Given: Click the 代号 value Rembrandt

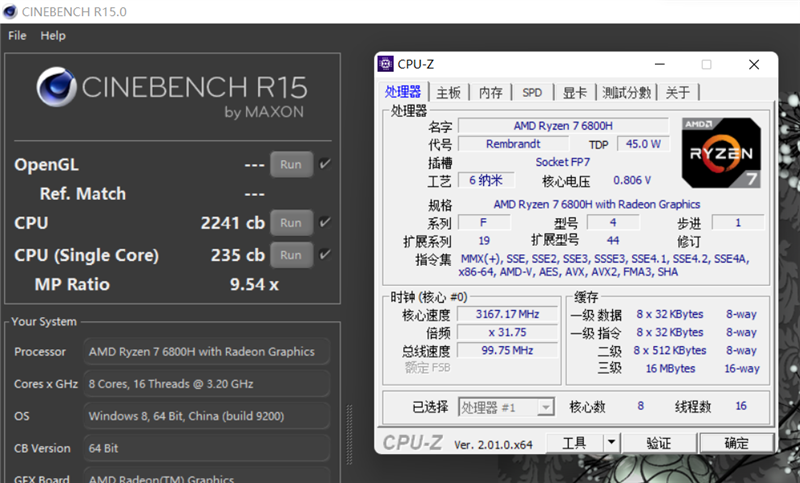Looking at the screenshot, I should pos(513,144).
